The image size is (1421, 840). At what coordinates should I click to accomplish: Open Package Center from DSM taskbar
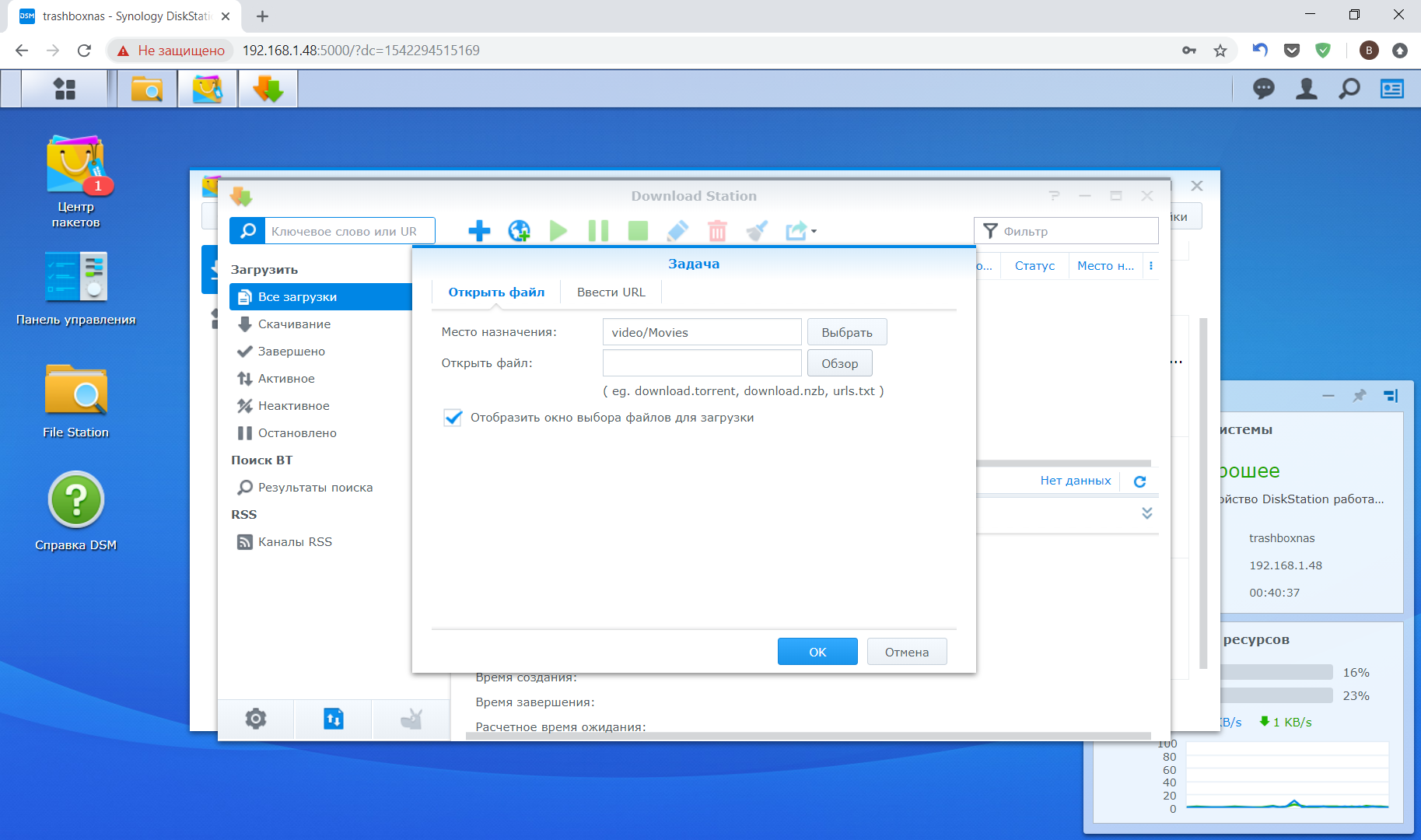point(207,89)
